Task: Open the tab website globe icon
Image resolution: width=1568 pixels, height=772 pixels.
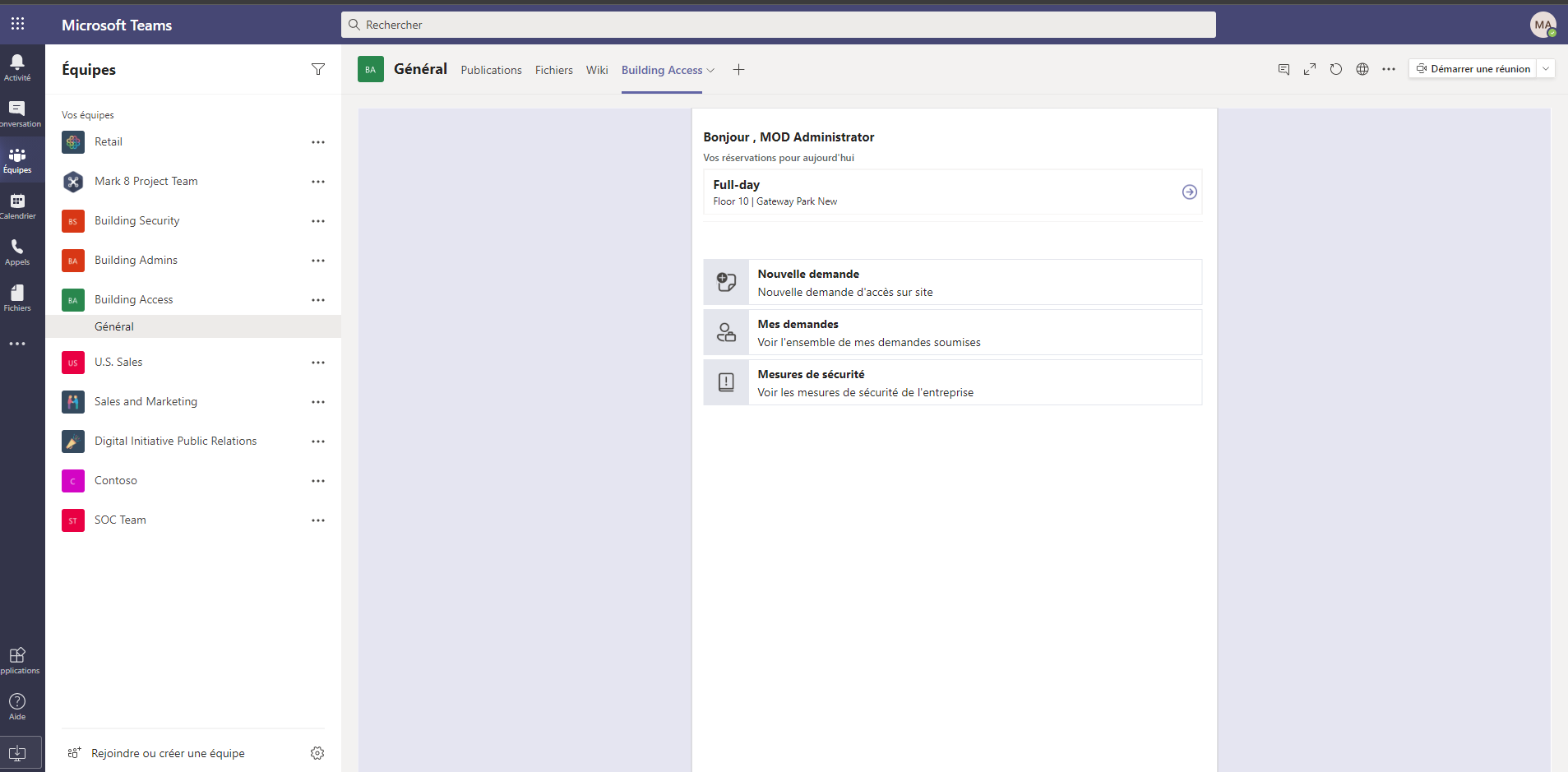Action: [x=1362, y=69]
